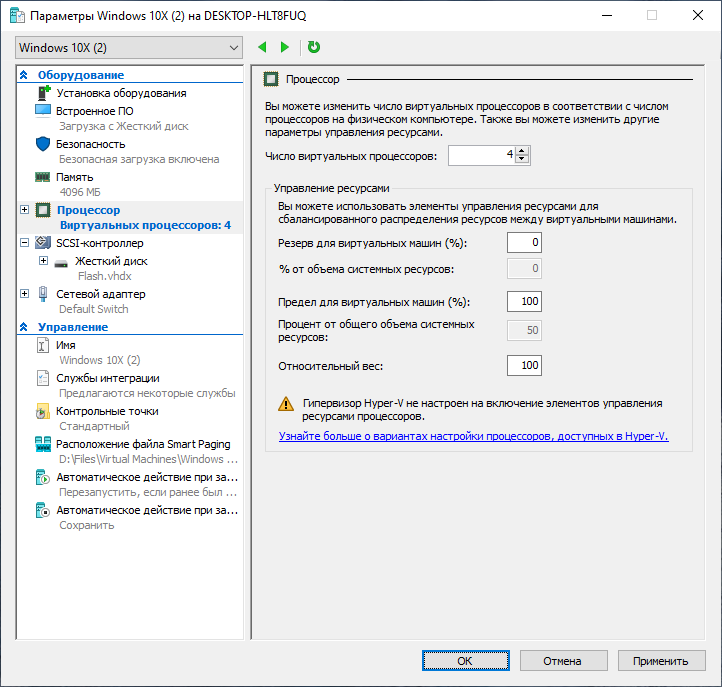Click the Контрольные точки icon
This screenshot has height=687, width=722.
pos(42,411)
